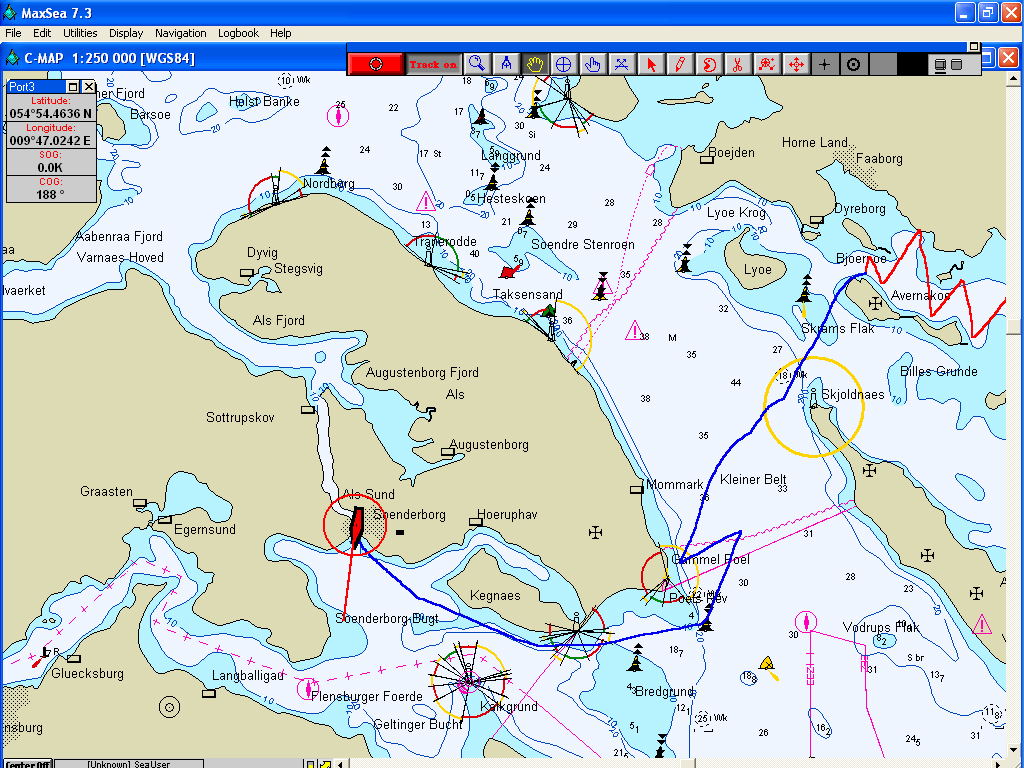Click the red buoy near Taksensand
Viewport: 1024px width, 768px height.
tap(509, 270)
